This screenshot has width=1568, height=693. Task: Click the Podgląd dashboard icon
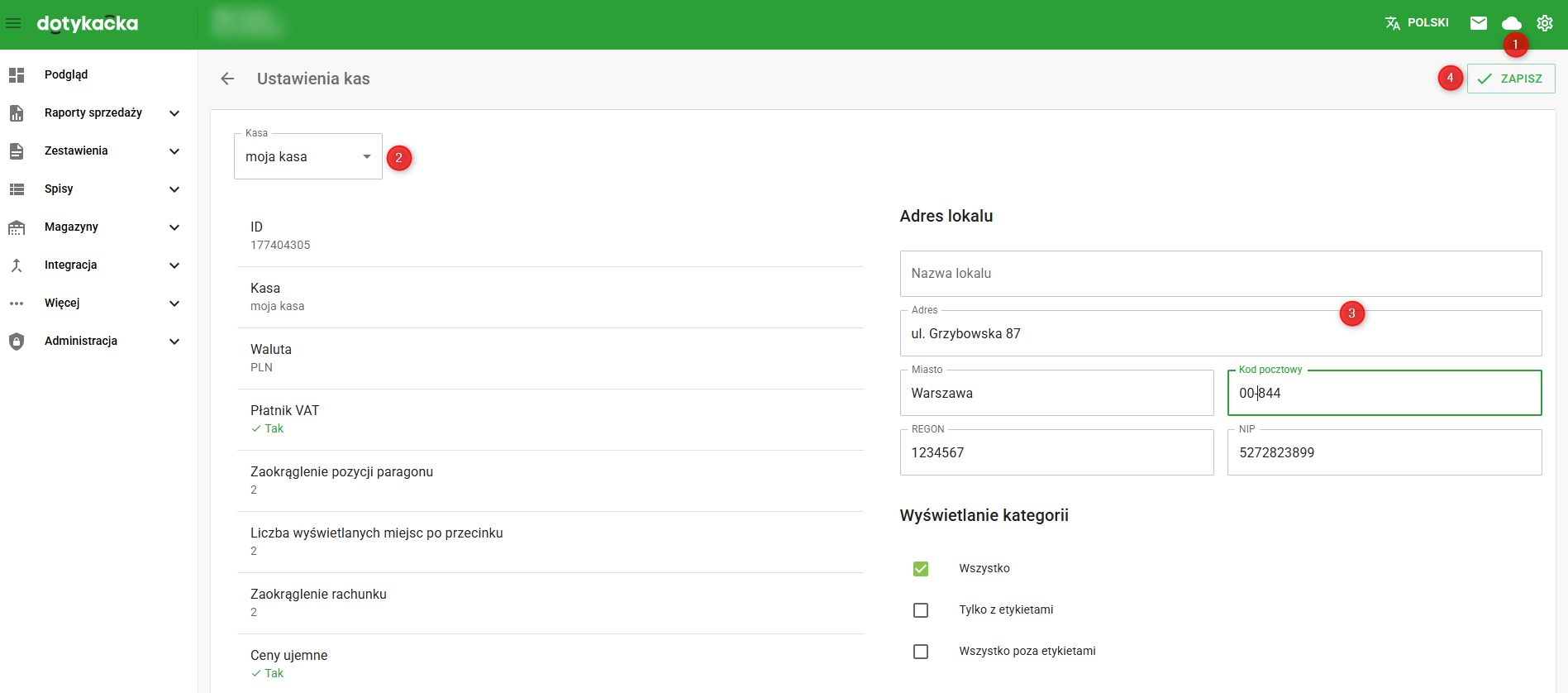pos(17,75)
